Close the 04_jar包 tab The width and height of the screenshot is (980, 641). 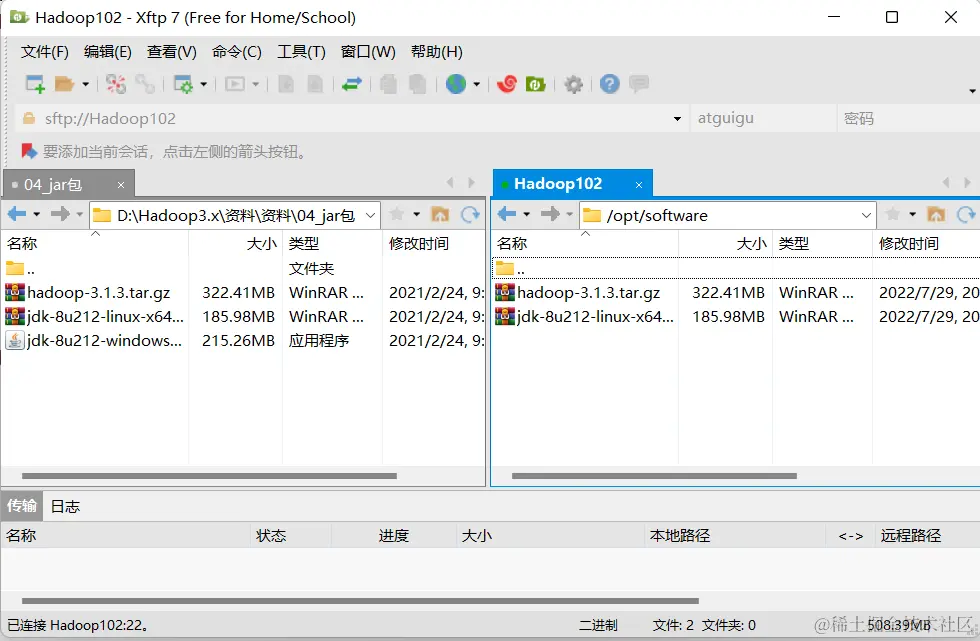click(121, 185)
